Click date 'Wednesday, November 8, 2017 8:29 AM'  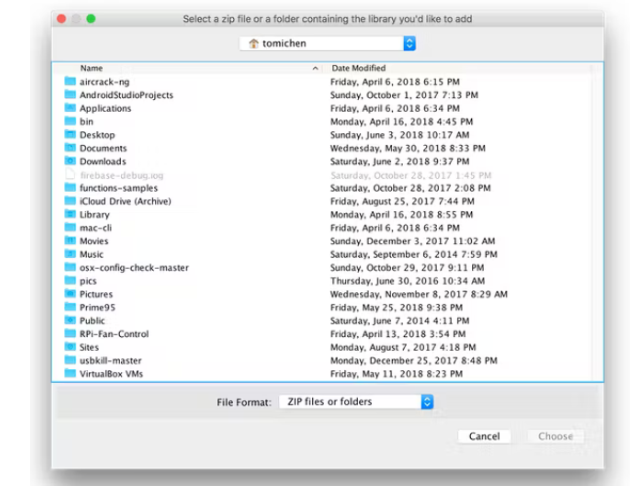[419, 294]
